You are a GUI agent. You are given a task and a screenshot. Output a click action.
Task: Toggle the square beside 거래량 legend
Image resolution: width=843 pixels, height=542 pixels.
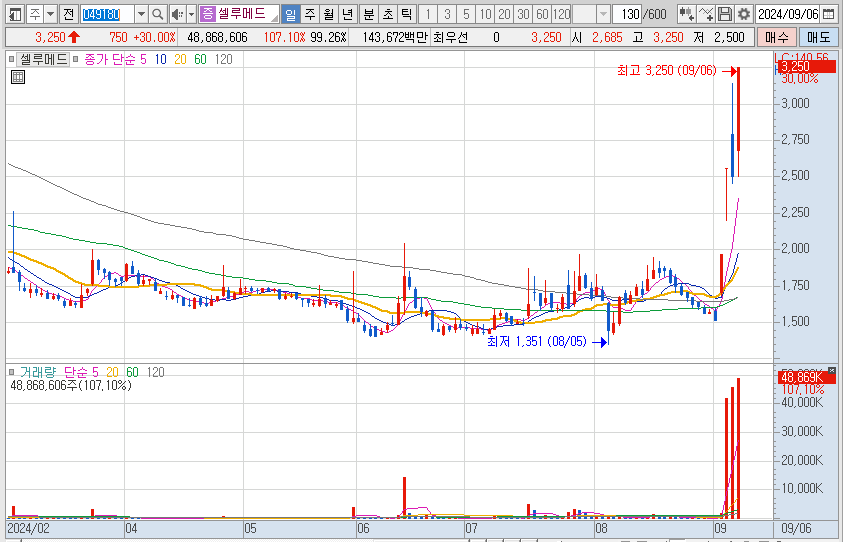pyautogui.click(x=12, y=372)
